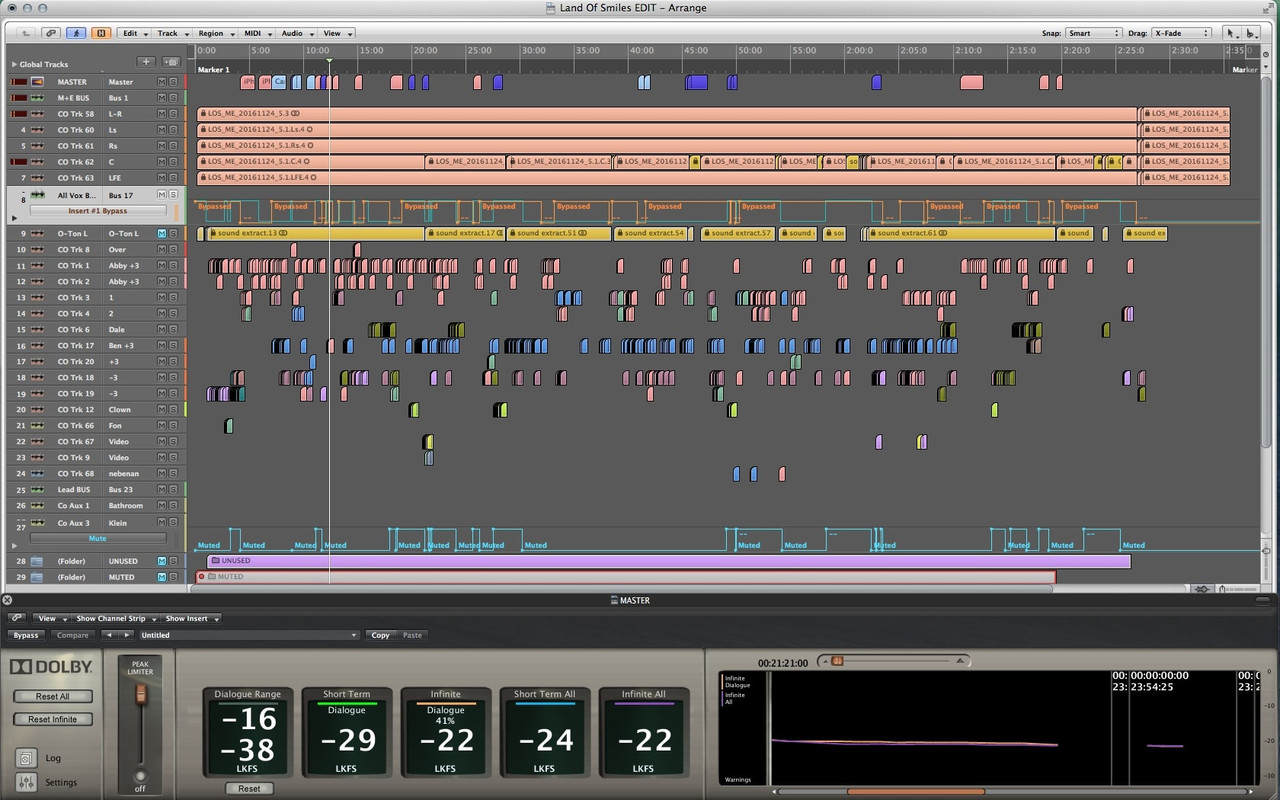
Task: Click the O-Ton L track icon
Action: [38, 233]
